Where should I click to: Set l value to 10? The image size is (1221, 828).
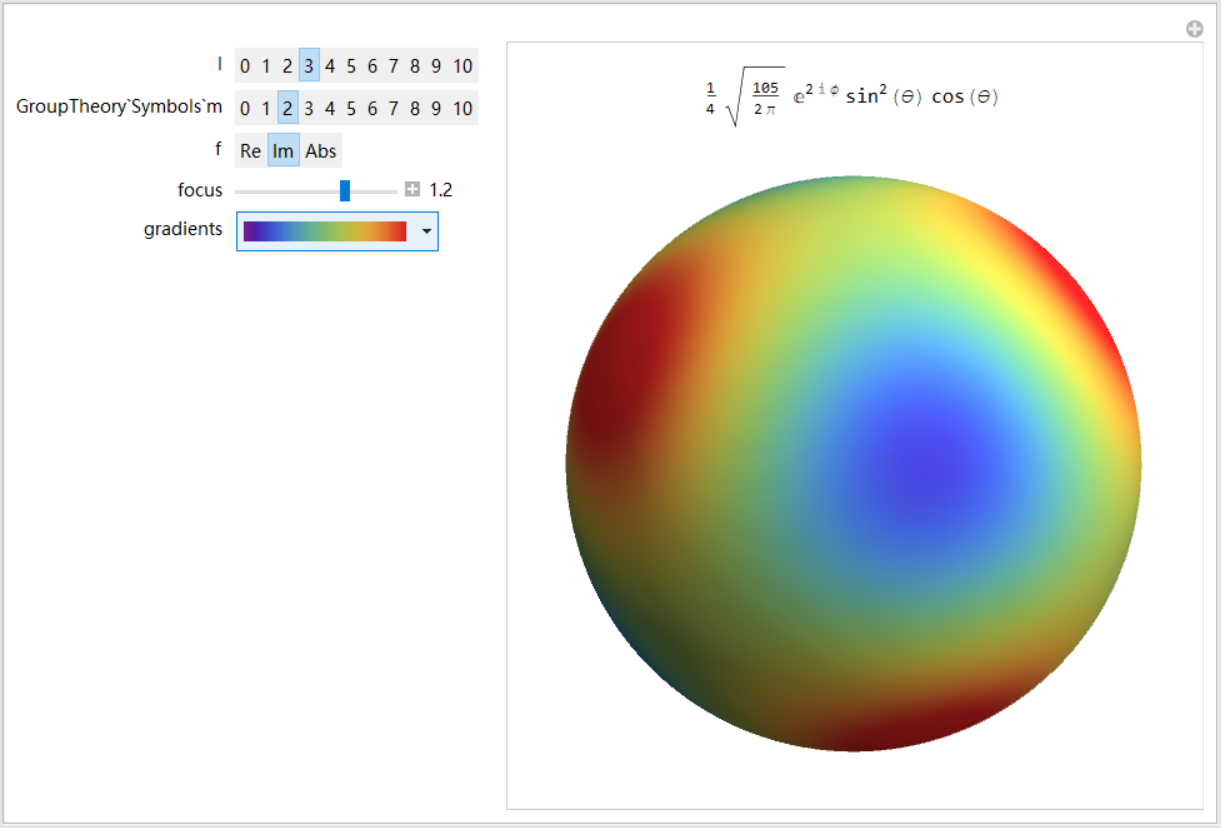462,67
